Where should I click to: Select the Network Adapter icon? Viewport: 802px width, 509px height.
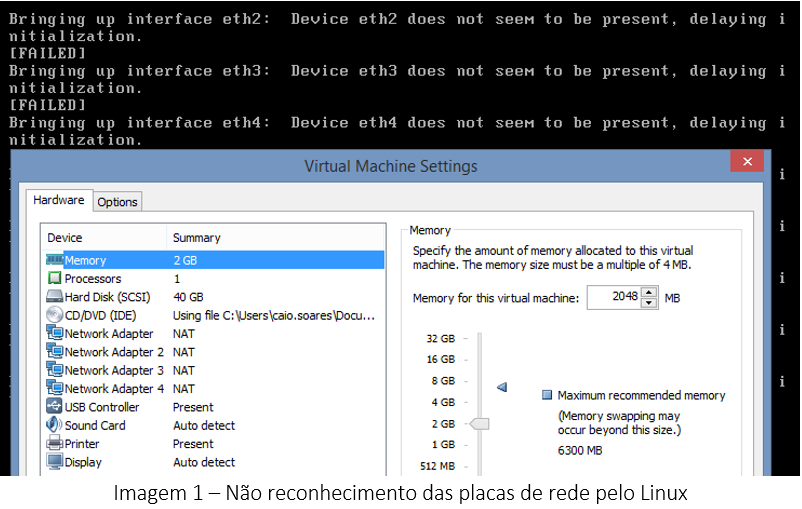(54, 334)
